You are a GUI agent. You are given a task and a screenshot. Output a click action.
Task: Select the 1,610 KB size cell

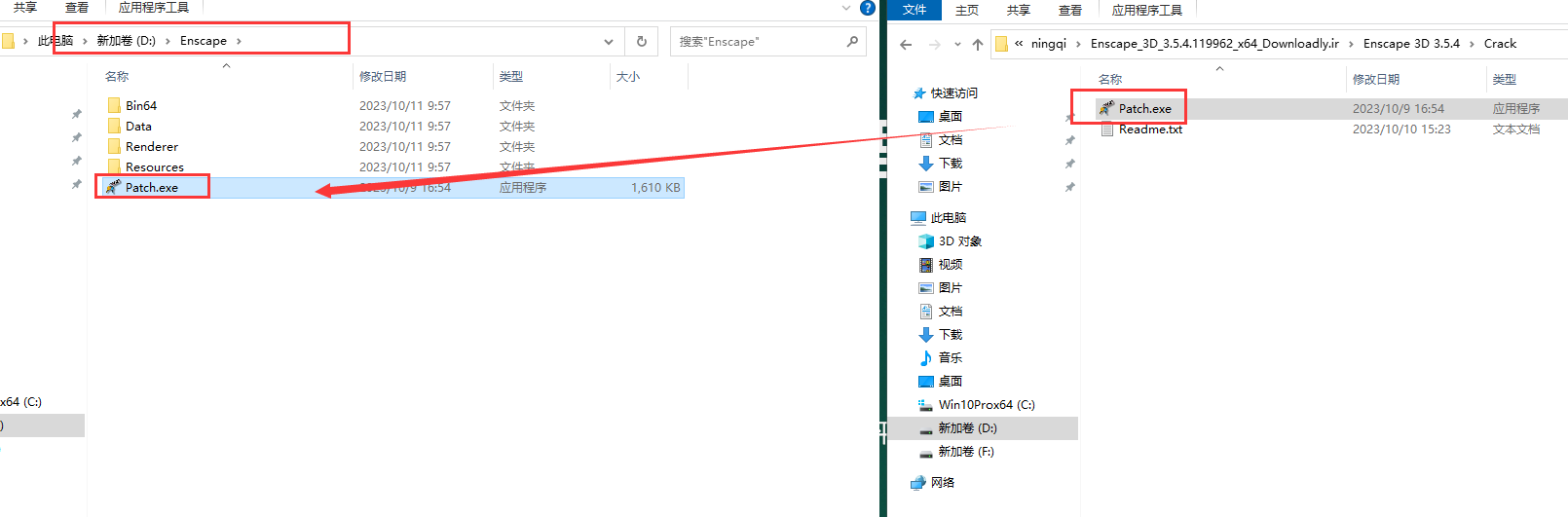(x=655, y=187)
